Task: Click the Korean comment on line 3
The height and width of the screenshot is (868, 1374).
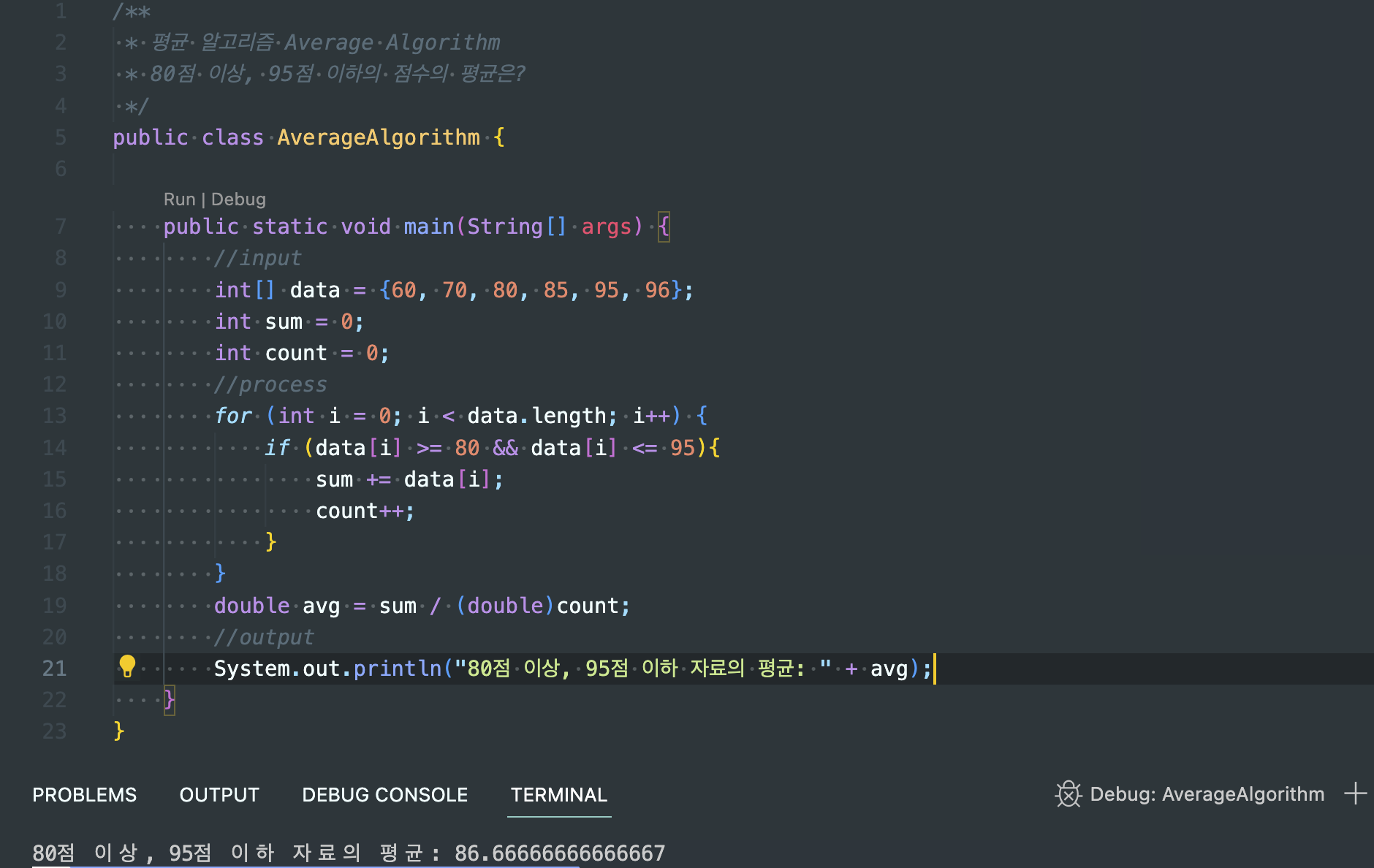Action: [x=322, y=73]
